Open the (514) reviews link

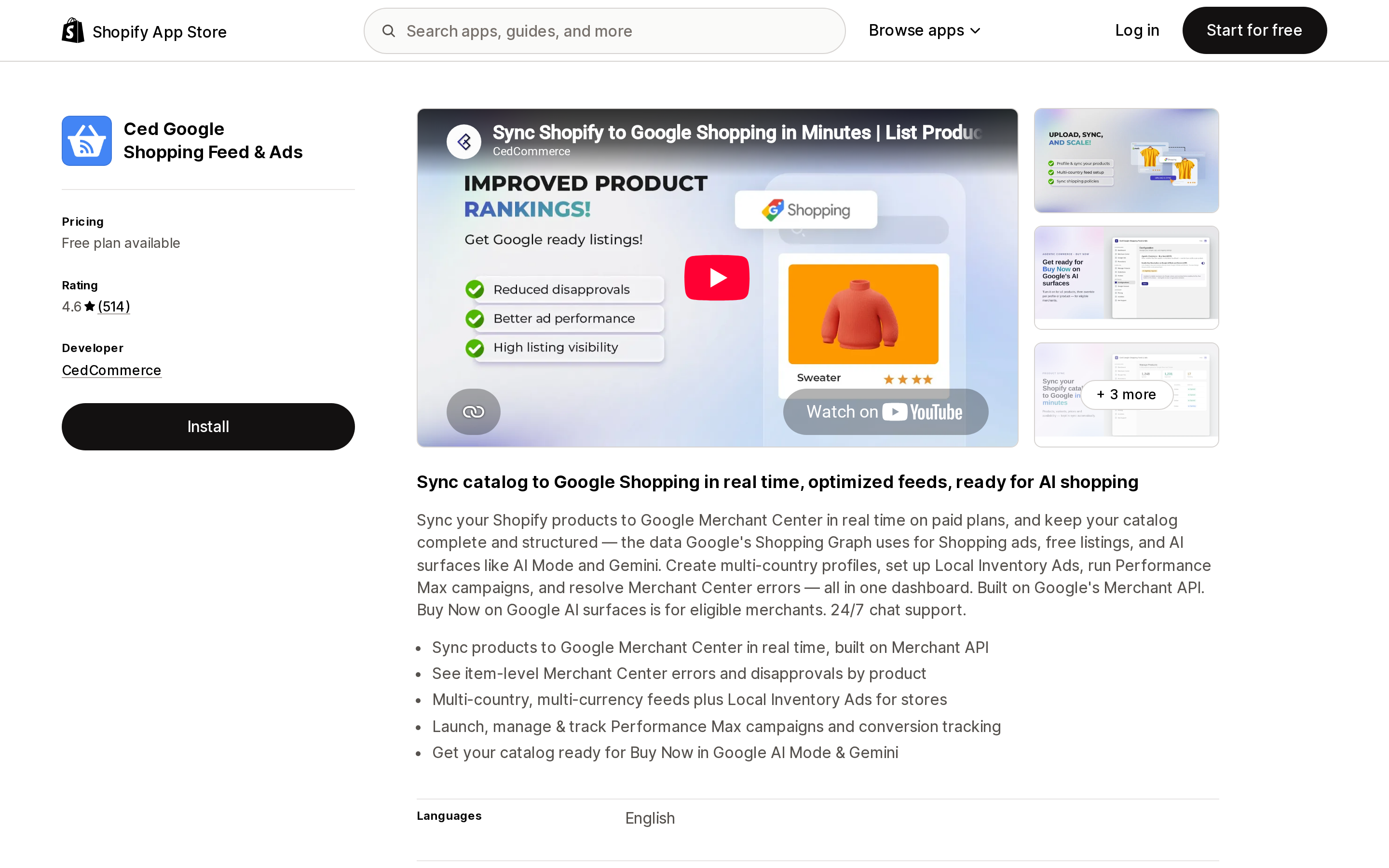pos(114,307)
